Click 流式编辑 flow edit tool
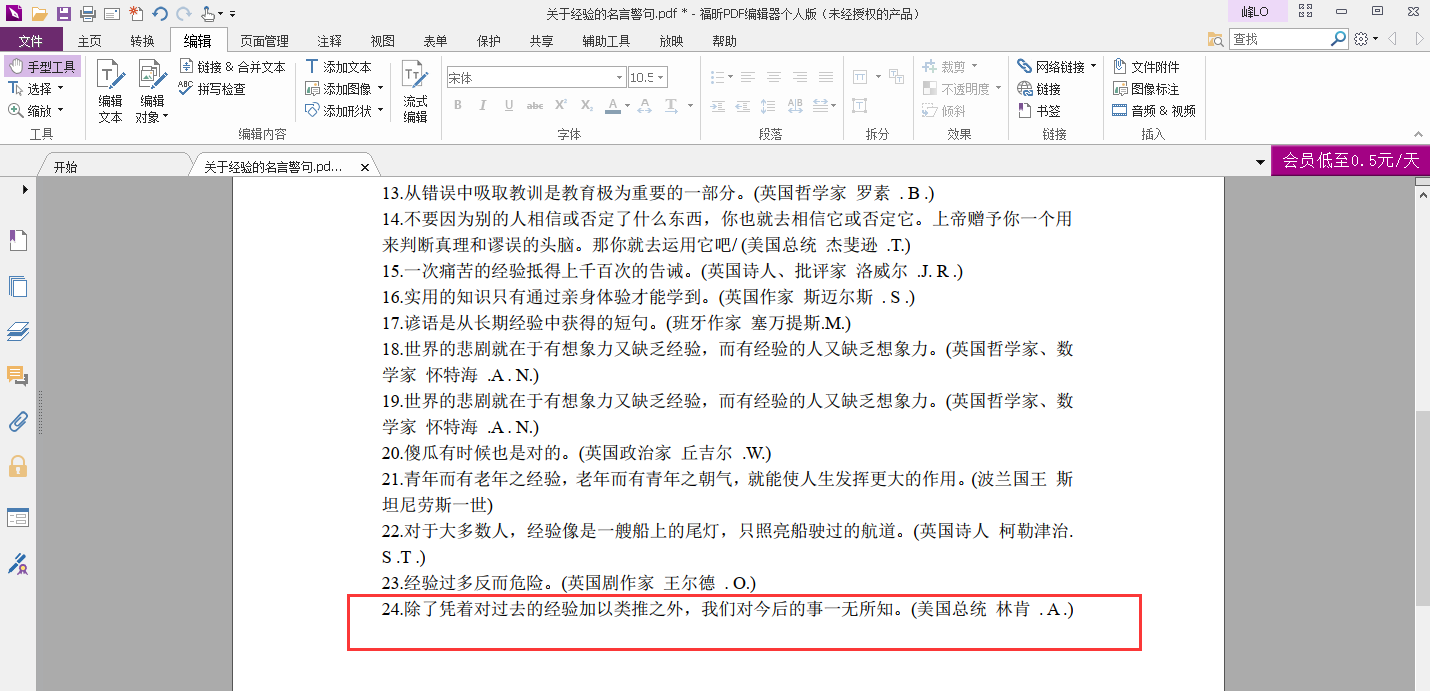The height and width of the screenshot is (691, 1430). pyautogui.click(x=415, y=90)
